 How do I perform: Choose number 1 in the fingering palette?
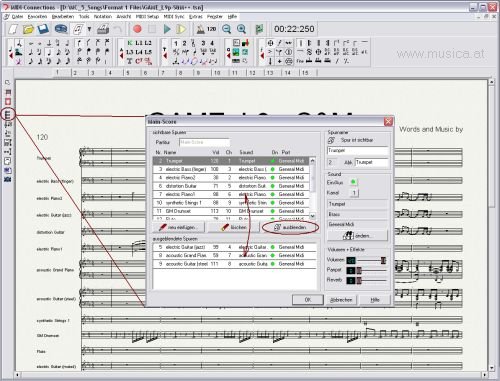(176, 43)
